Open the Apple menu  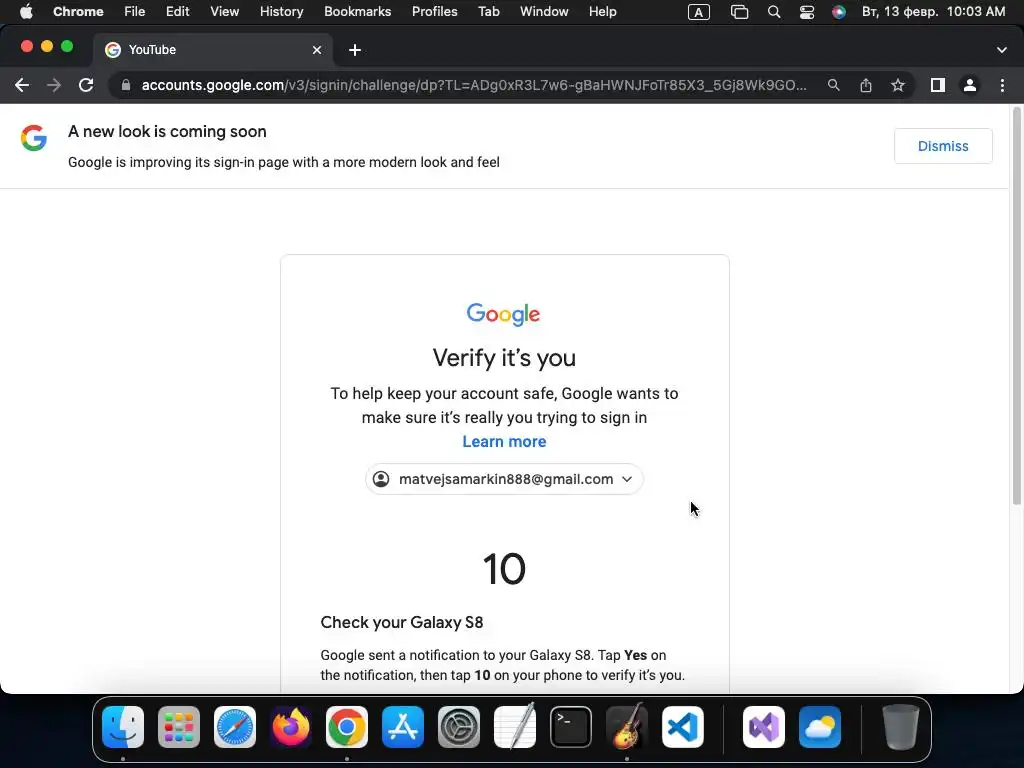click(x=26, y=12)
